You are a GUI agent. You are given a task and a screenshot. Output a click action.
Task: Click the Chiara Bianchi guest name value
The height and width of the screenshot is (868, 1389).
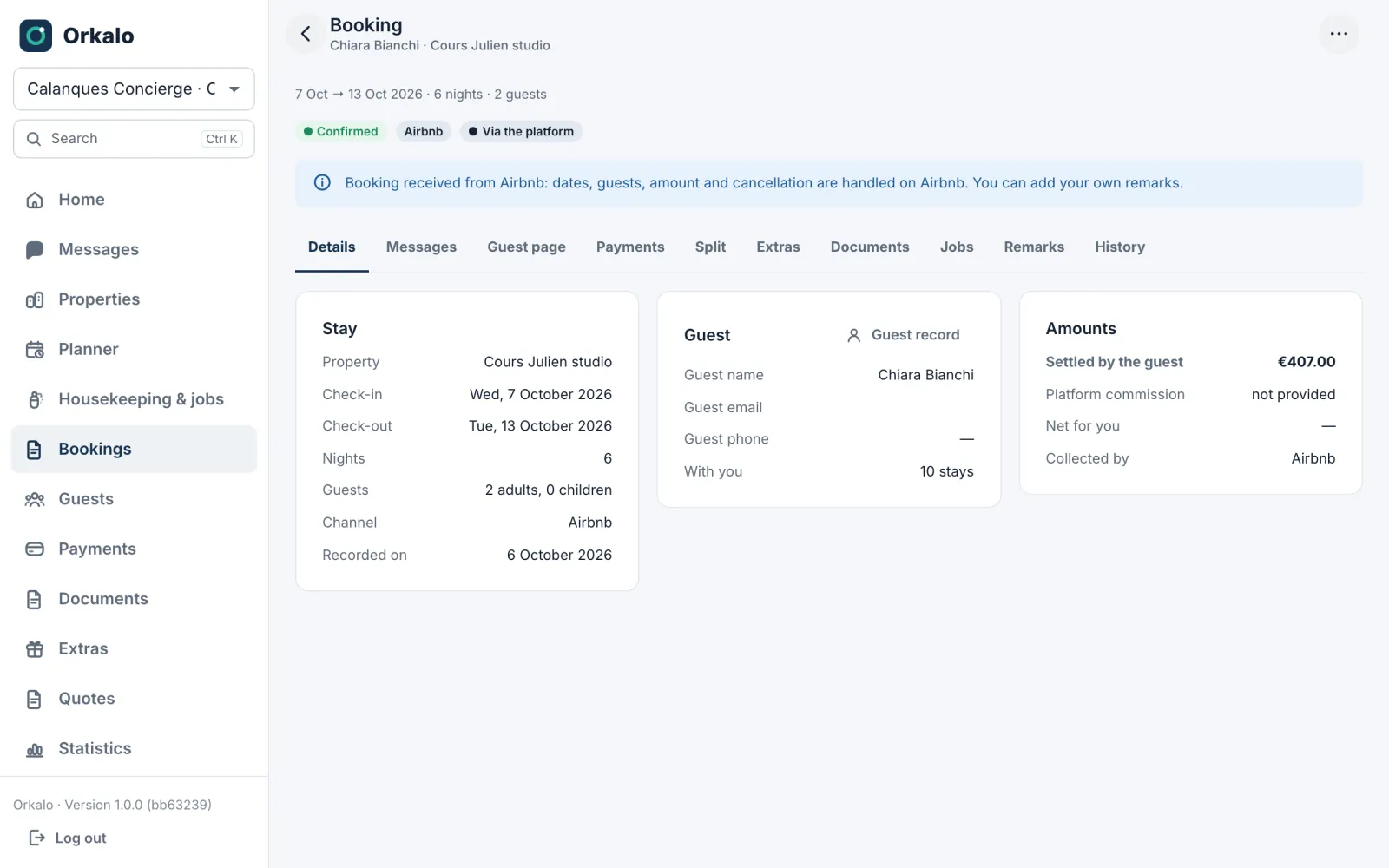coord(925,375)
